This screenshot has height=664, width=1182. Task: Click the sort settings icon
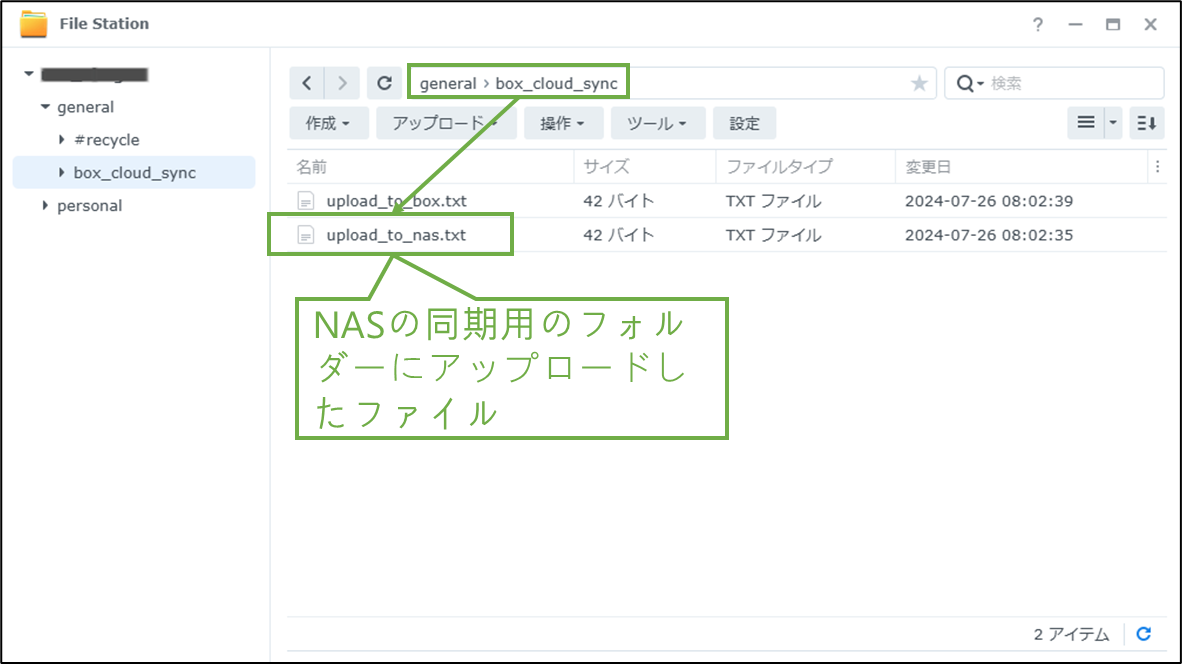click(1146, 122)
